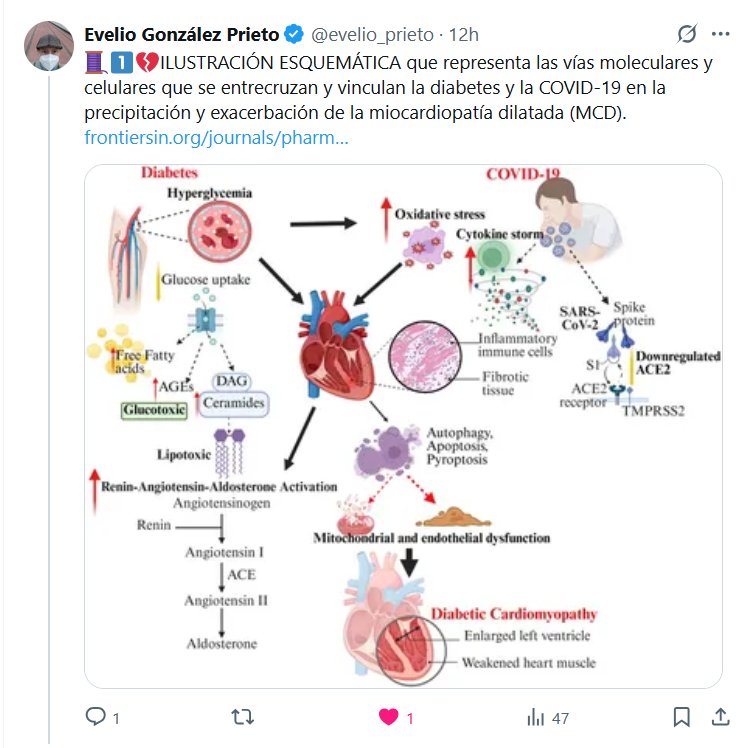Open the @evelio_prieto handle link

tap(373, 34)
